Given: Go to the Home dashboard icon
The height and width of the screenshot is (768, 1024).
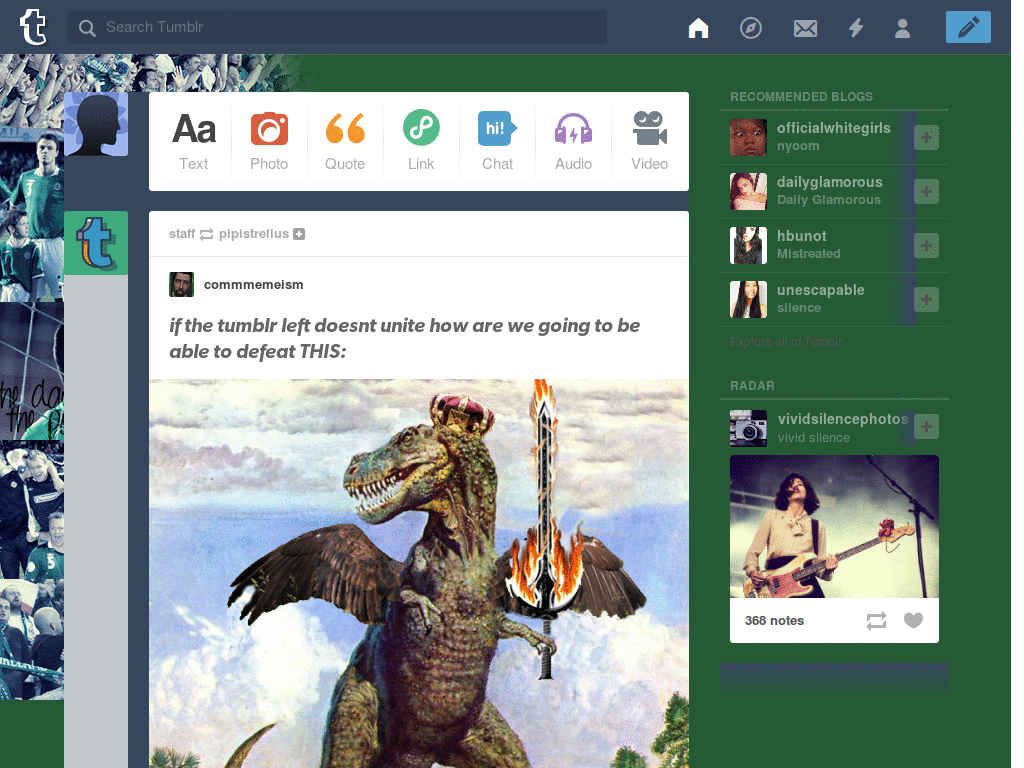Looking at the screenshot, I should click(x=698, y=28).
